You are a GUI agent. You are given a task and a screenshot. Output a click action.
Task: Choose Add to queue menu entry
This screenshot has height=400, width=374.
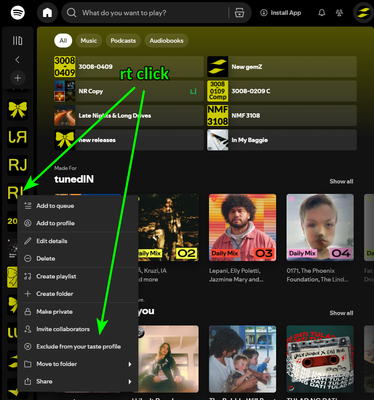click(x=78, y=206)
